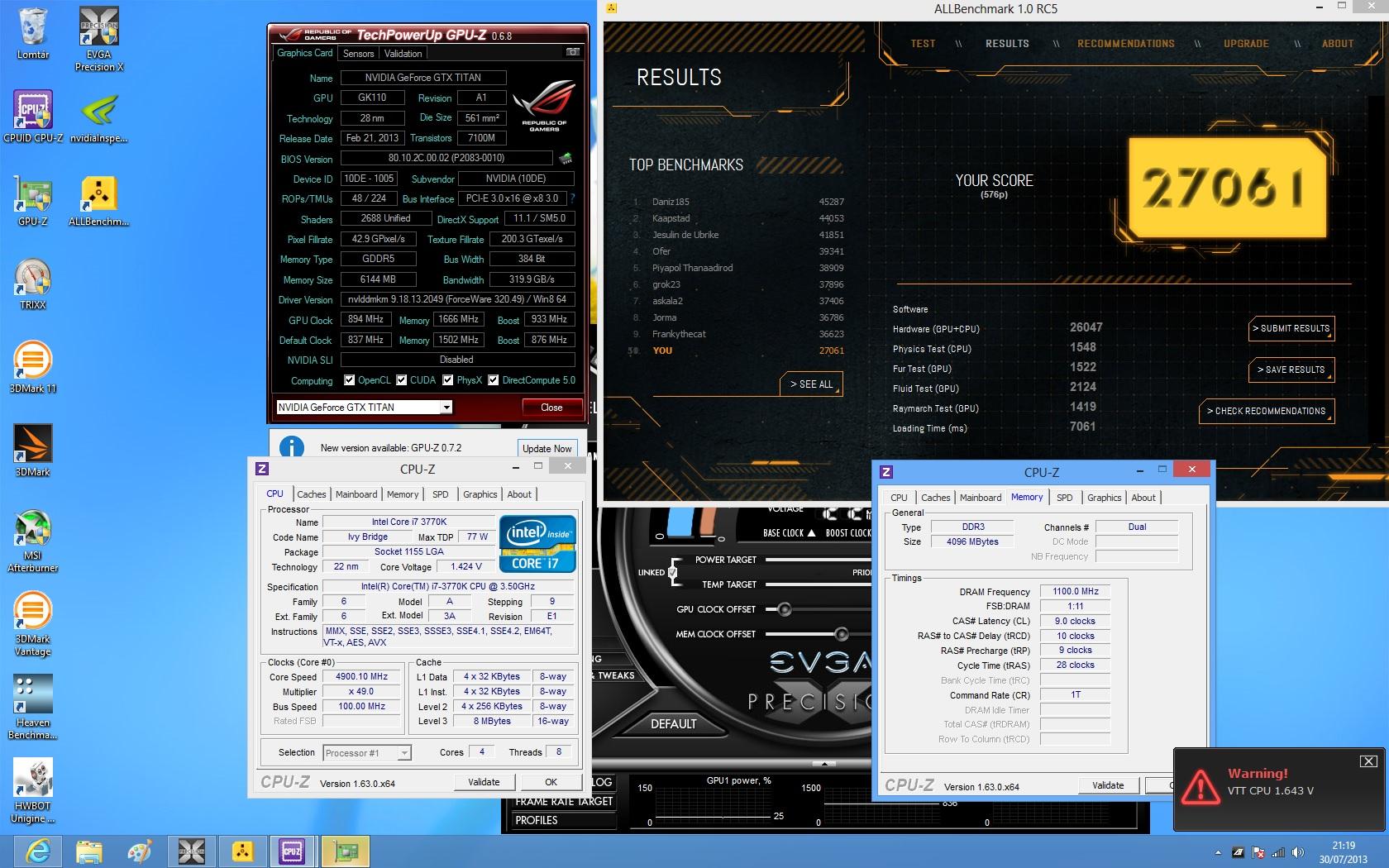Open EVGA Precision X desktop shortcut
The height and width of the screenshot is (868, 1389).
[x=99, y=39]
